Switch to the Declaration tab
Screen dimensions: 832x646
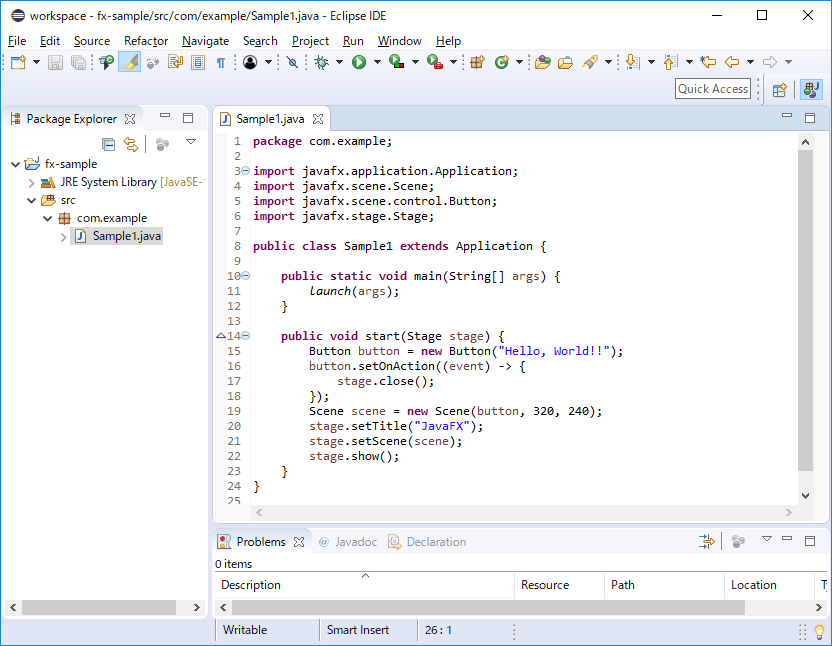tap(427, 541)
